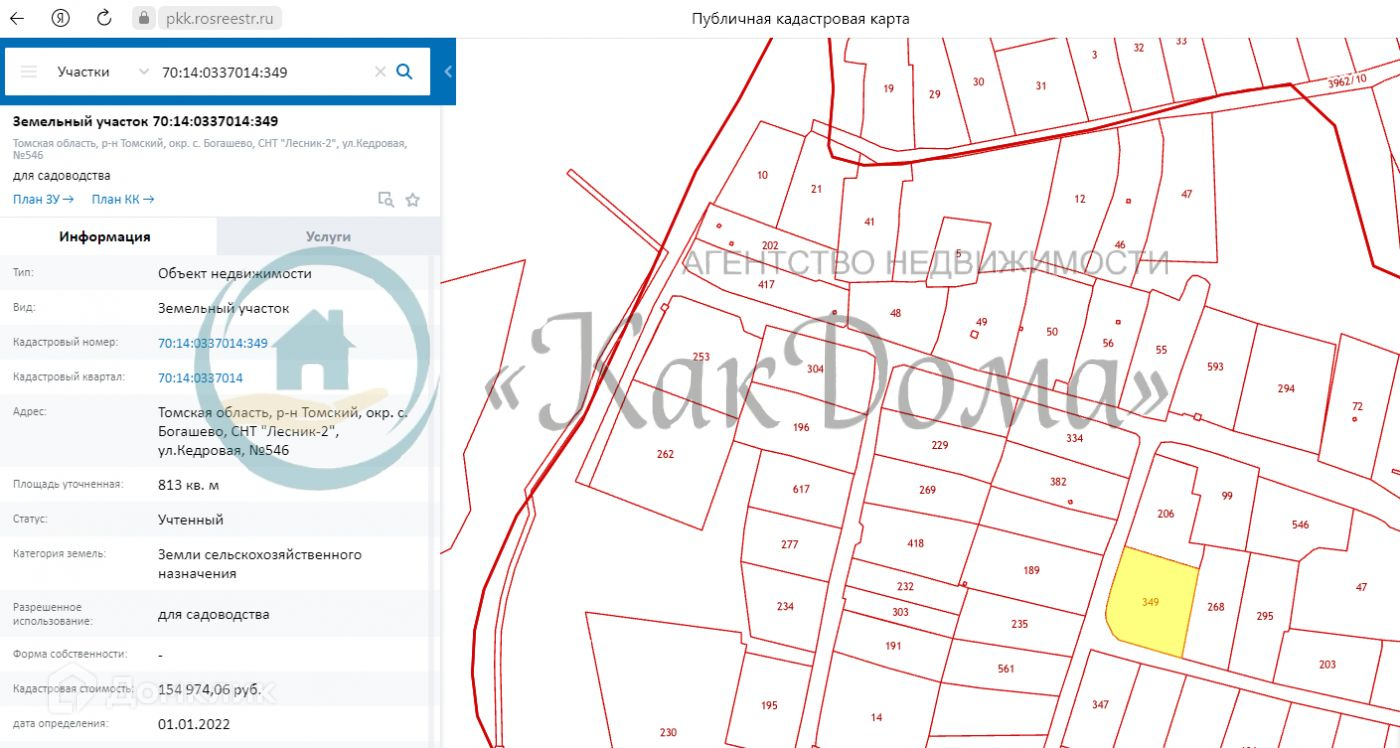Select parcel 191 on the map

point(893,646)
